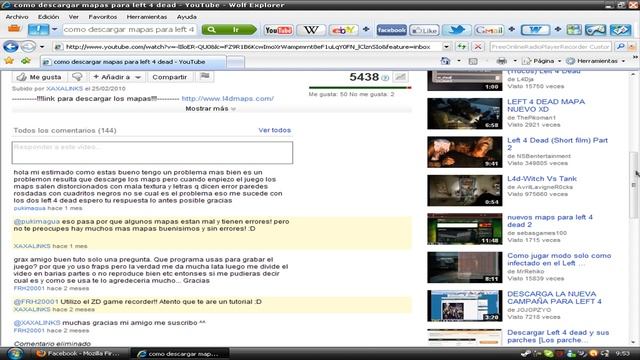
Task: Open the Página dropdown menu
Action: click(x=542, y=61)
